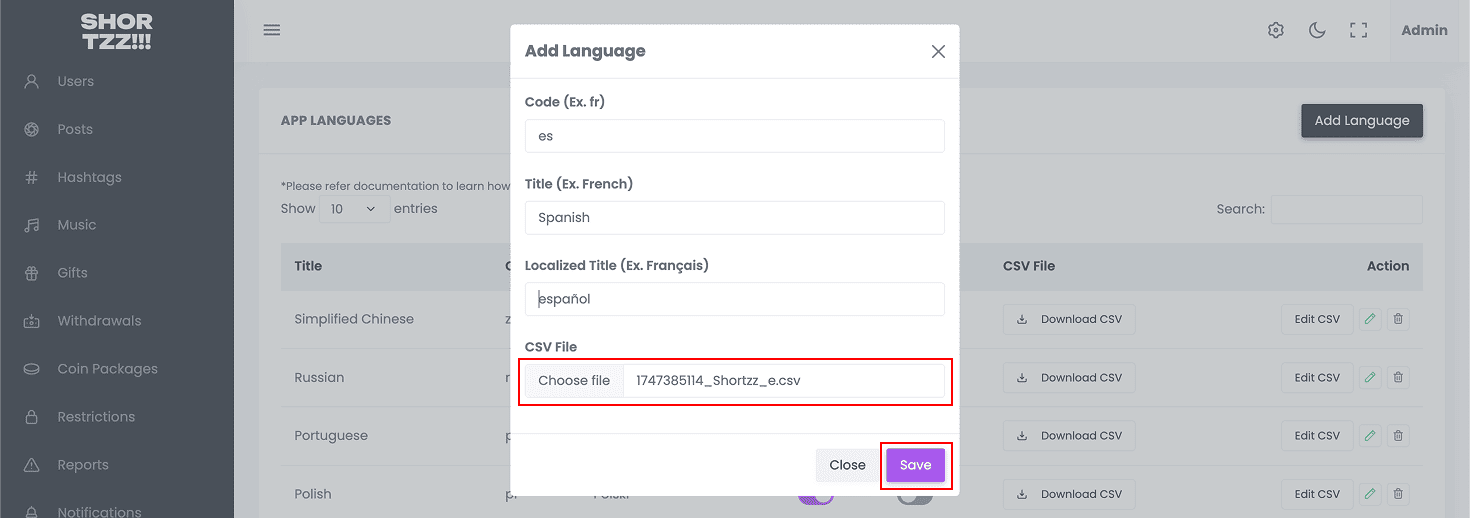
Task: Open the Admin account menu
Action: [x=1424, y=30]
